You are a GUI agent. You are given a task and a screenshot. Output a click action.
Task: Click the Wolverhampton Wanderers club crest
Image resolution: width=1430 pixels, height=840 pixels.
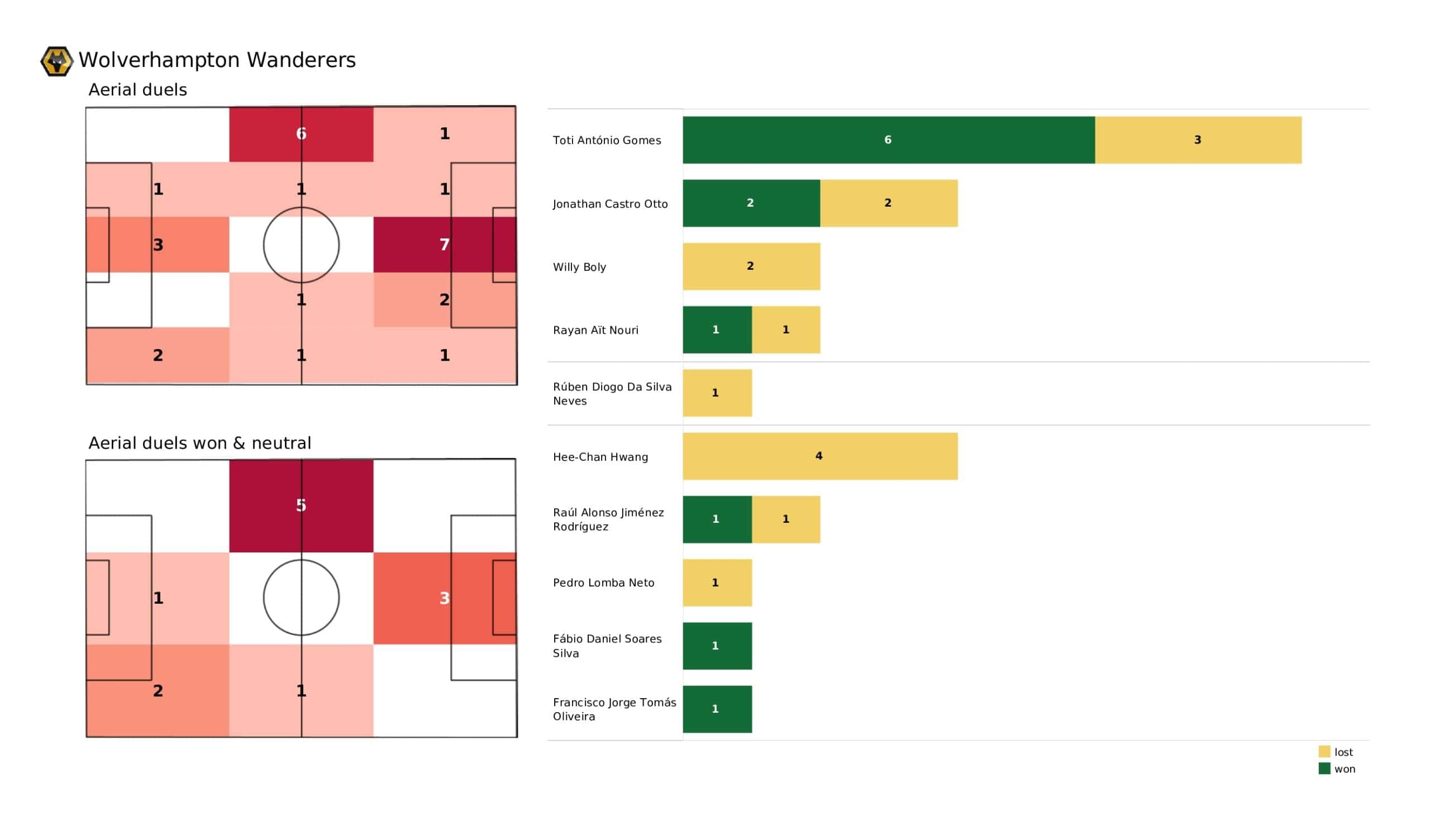tap(57, 61)
